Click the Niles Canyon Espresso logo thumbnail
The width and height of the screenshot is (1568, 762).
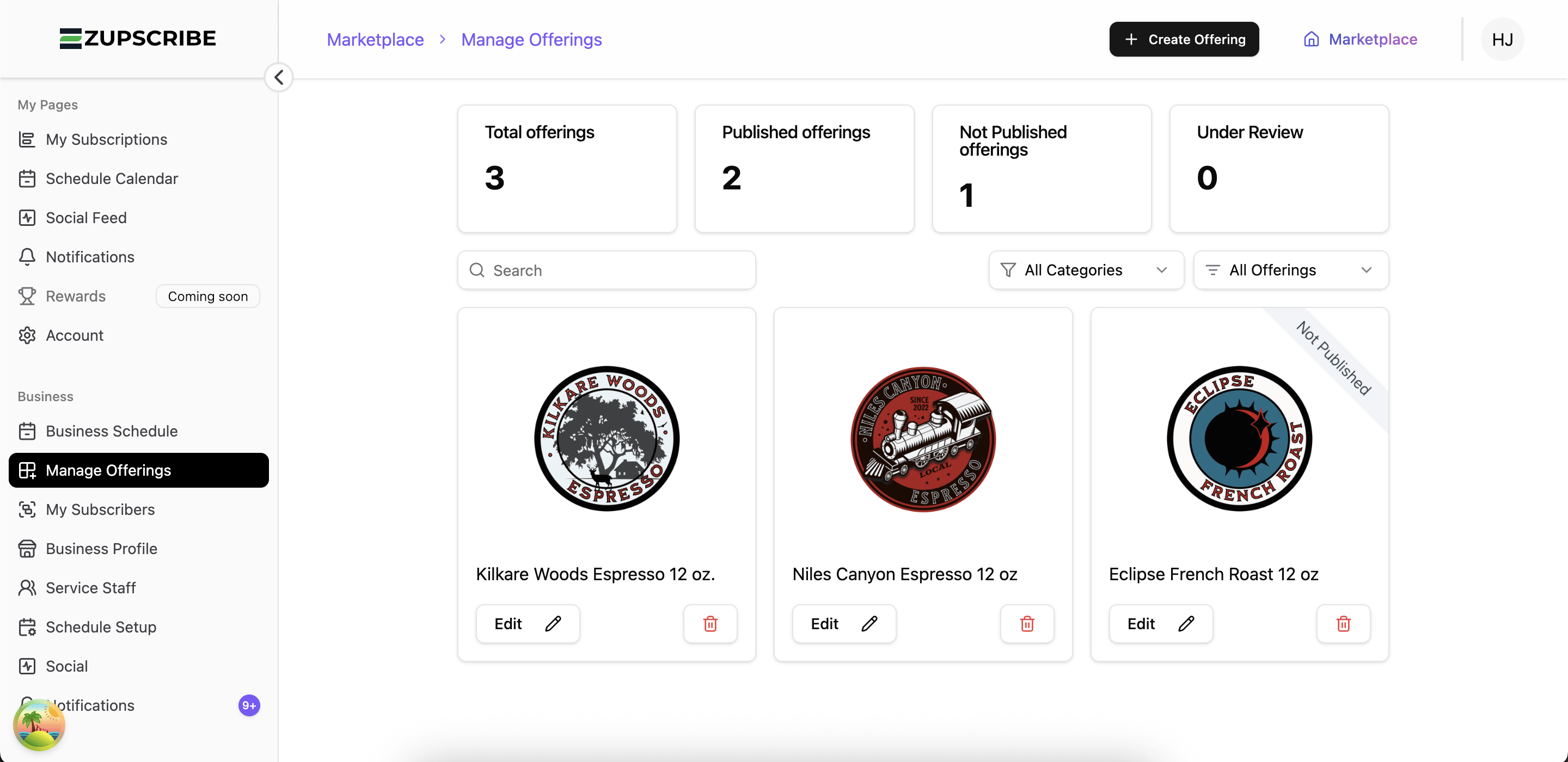923,439
